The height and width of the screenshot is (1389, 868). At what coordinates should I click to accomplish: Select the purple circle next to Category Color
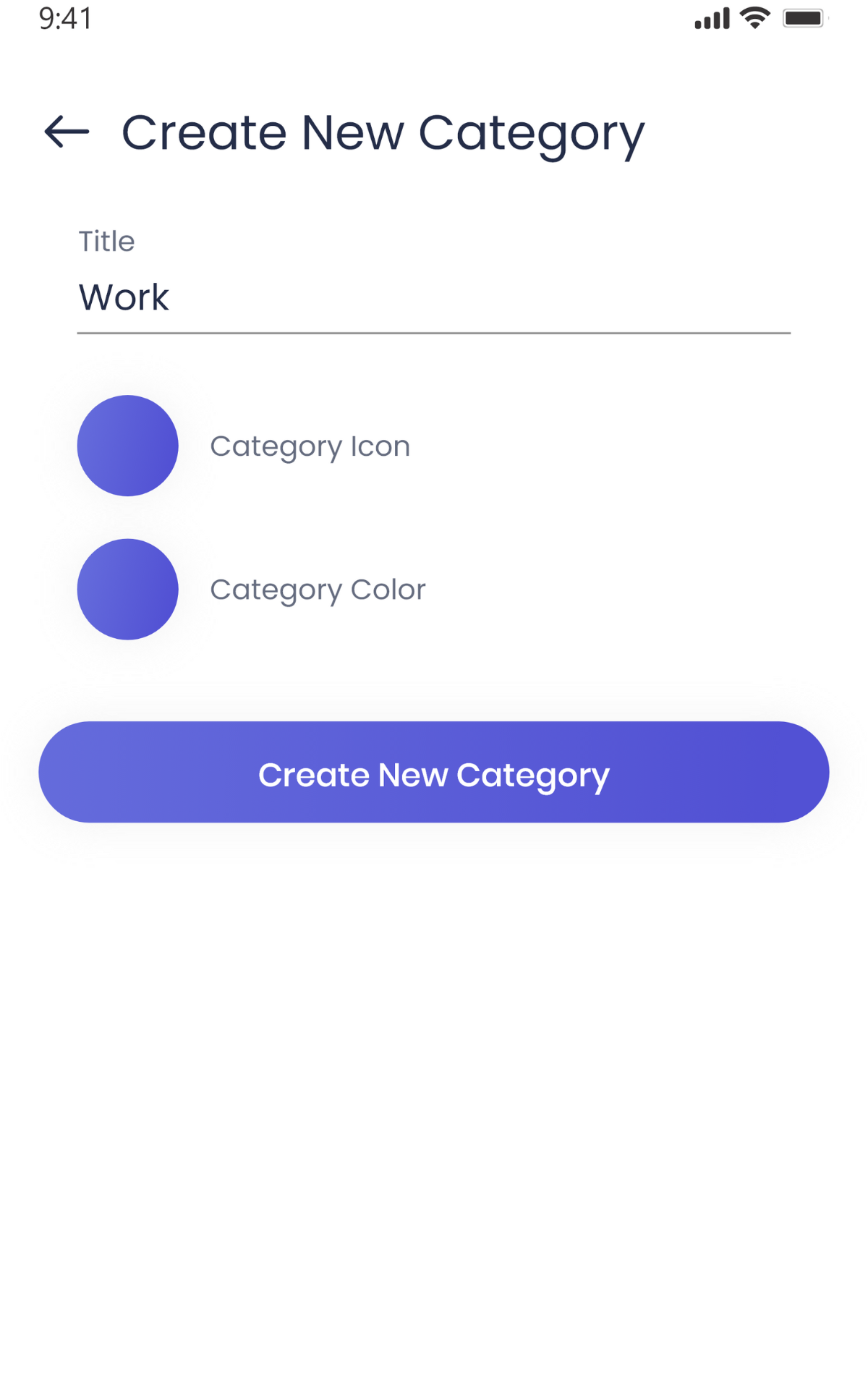coord(128,590)
